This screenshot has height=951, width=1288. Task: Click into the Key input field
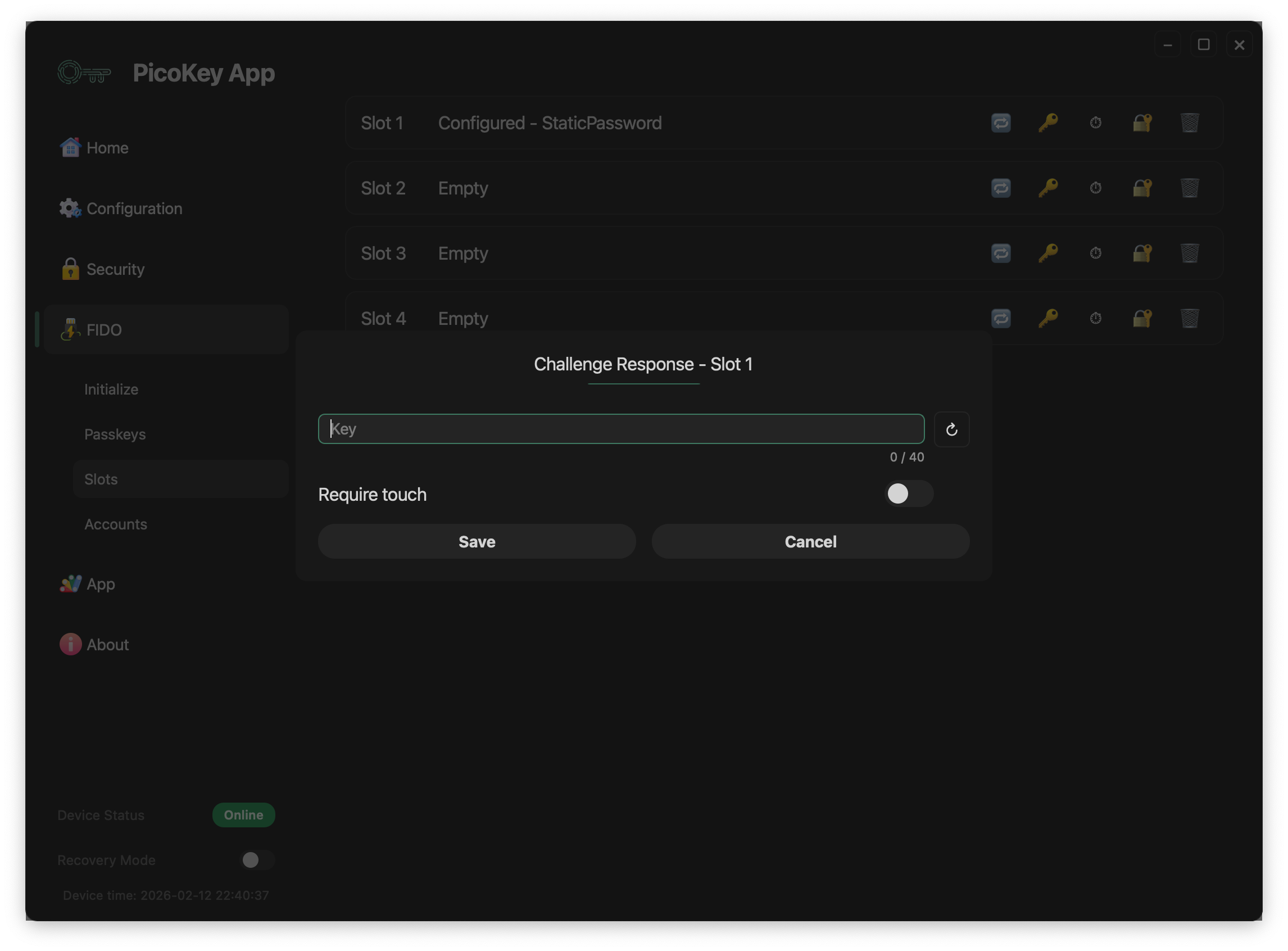[x=620, y=429]
